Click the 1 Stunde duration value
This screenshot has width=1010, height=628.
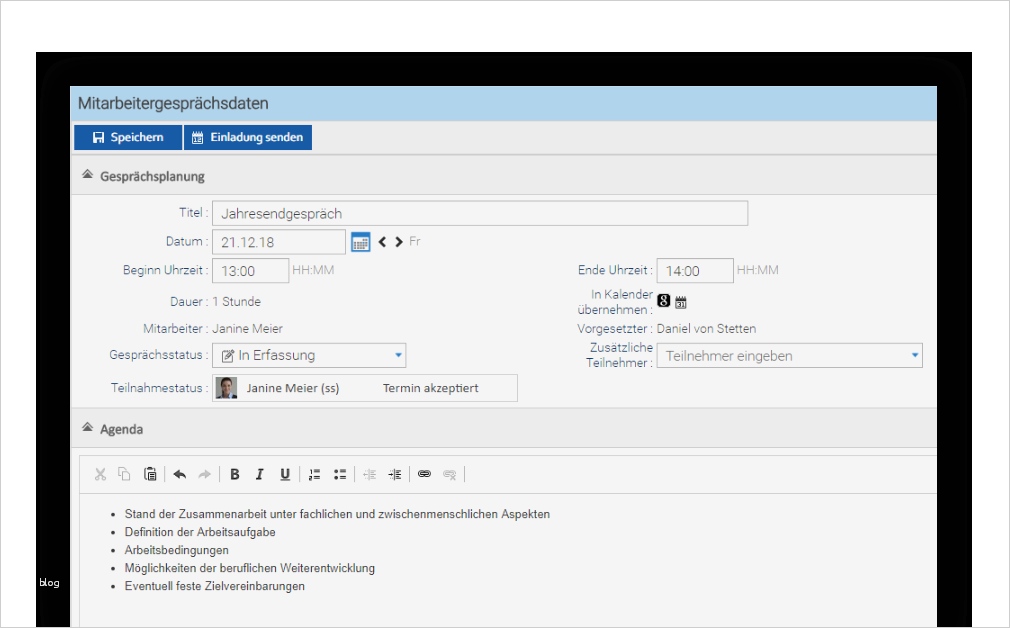coord(236,301)
